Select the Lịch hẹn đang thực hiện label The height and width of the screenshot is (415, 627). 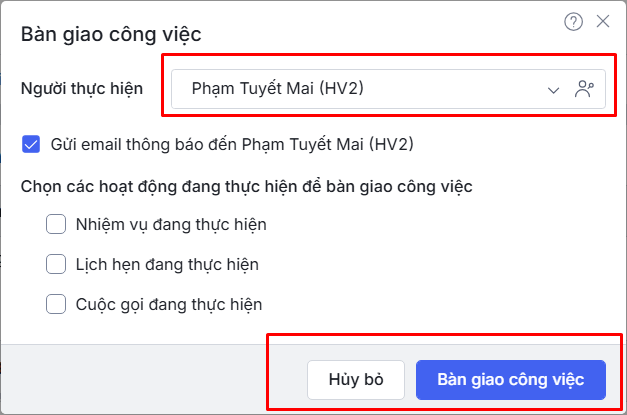[x=167, y=264]
